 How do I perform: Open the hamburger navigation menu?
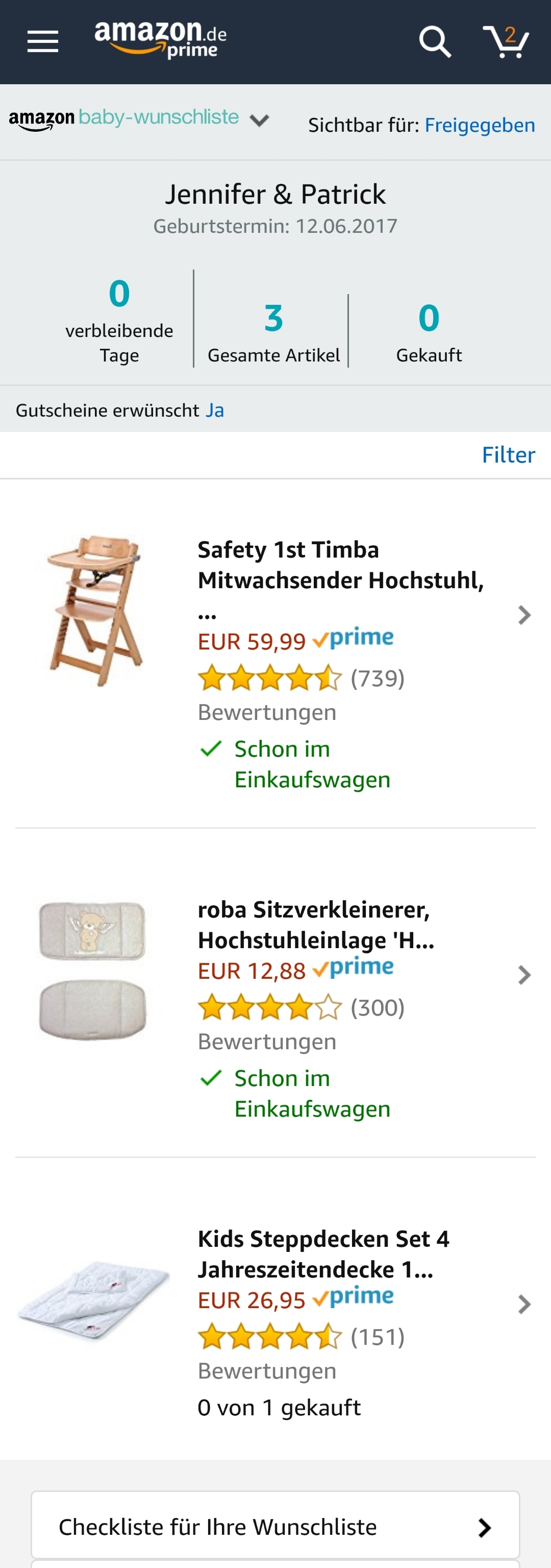point(42,41)
